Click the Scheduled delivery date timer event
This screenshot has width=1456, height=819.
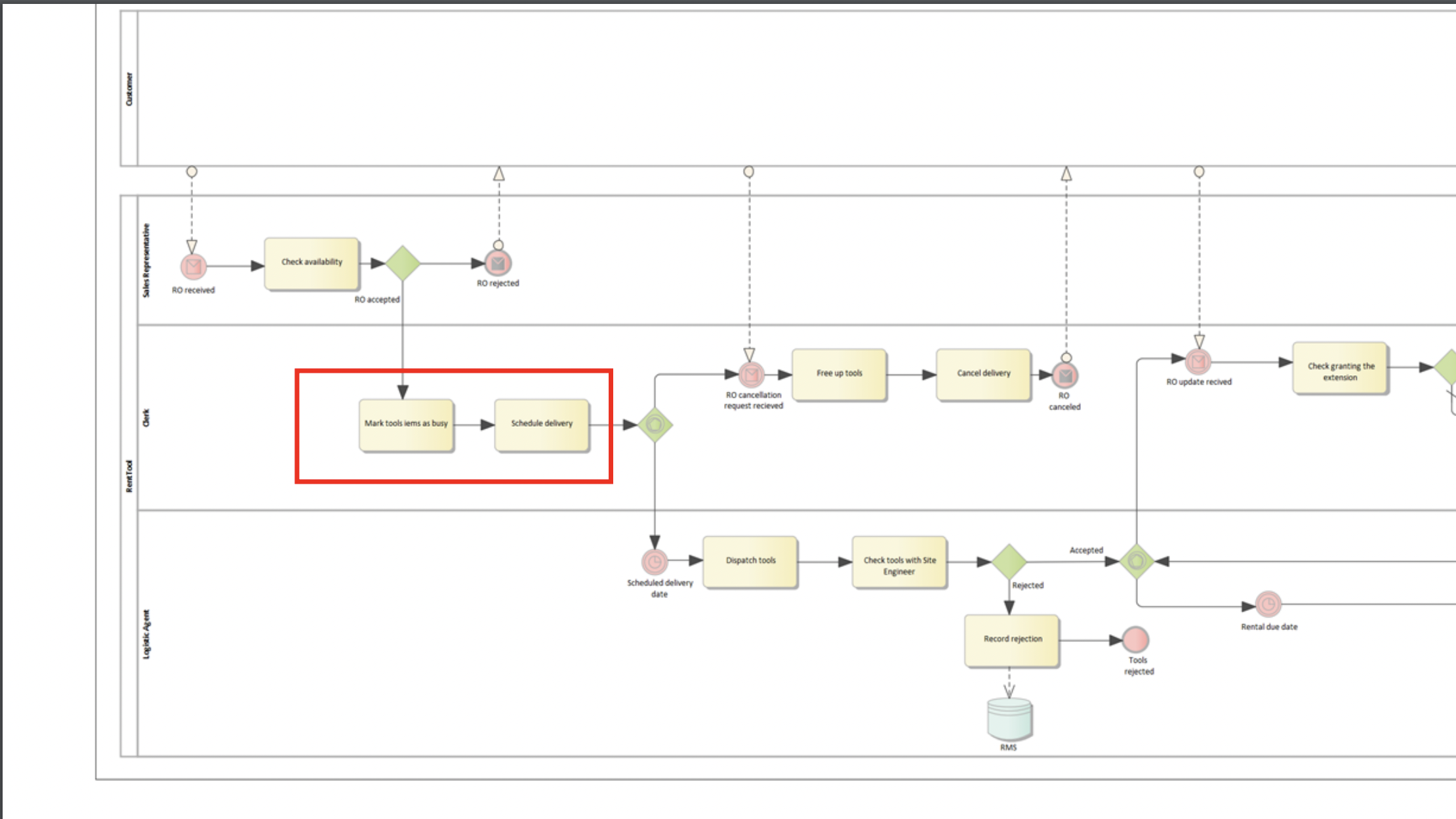click(655, 561)
